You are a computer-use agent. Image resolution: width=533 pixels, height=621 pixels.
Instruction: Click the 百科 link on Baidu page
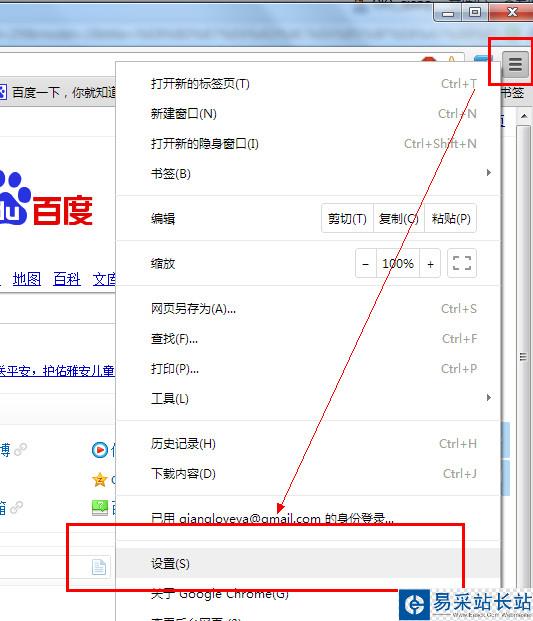click(67, 279)
